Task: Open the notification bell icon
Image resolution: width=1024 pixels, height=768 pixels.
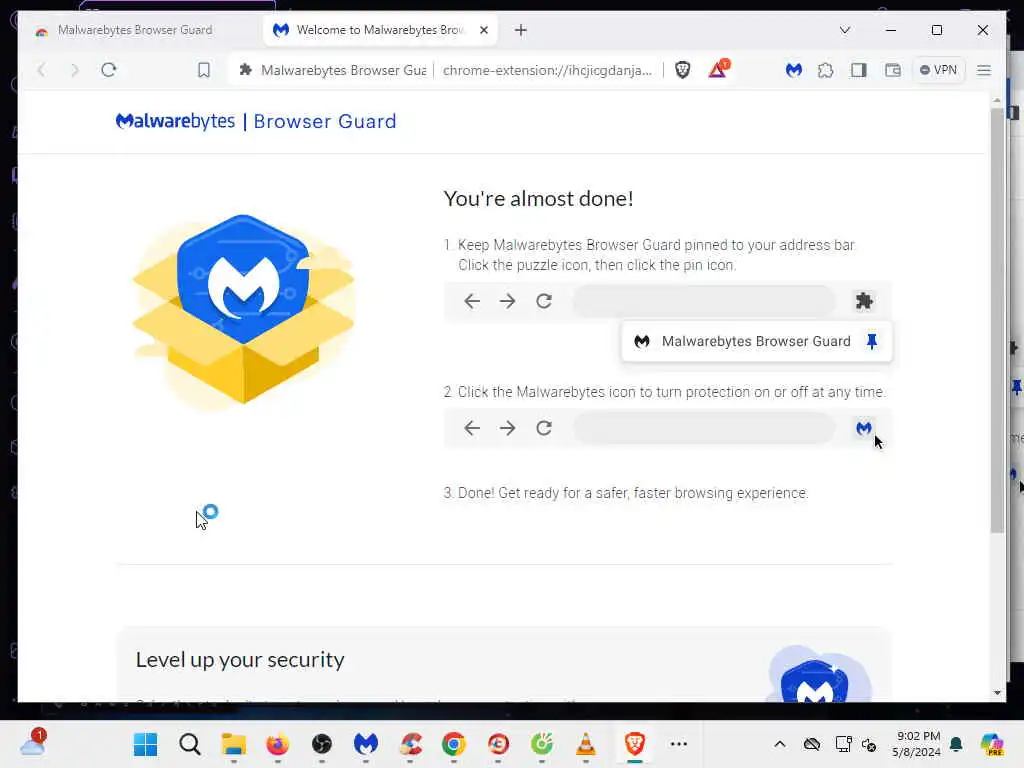Action: pyautogui.click(x=956, y=744)
